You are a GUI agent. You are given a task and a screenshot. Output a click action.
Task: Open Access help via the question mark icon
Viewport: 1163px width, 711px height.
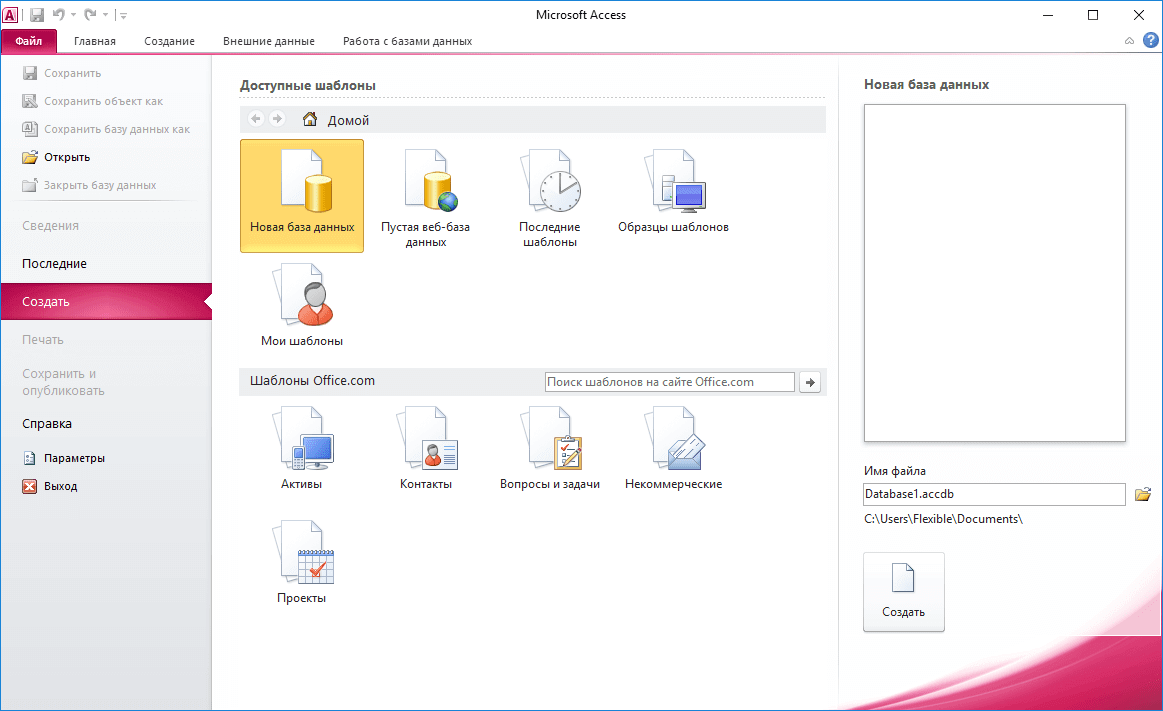pyautogui.click(x=1150, y=41)
